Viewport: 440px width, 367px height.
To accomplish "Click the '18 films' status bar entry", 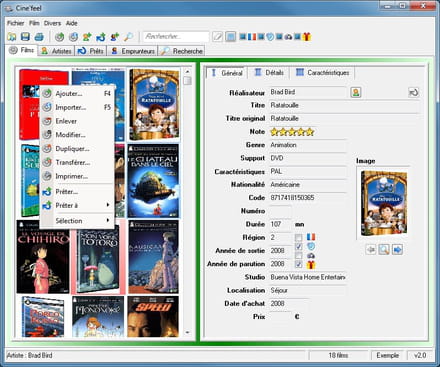I will [338, 355].
